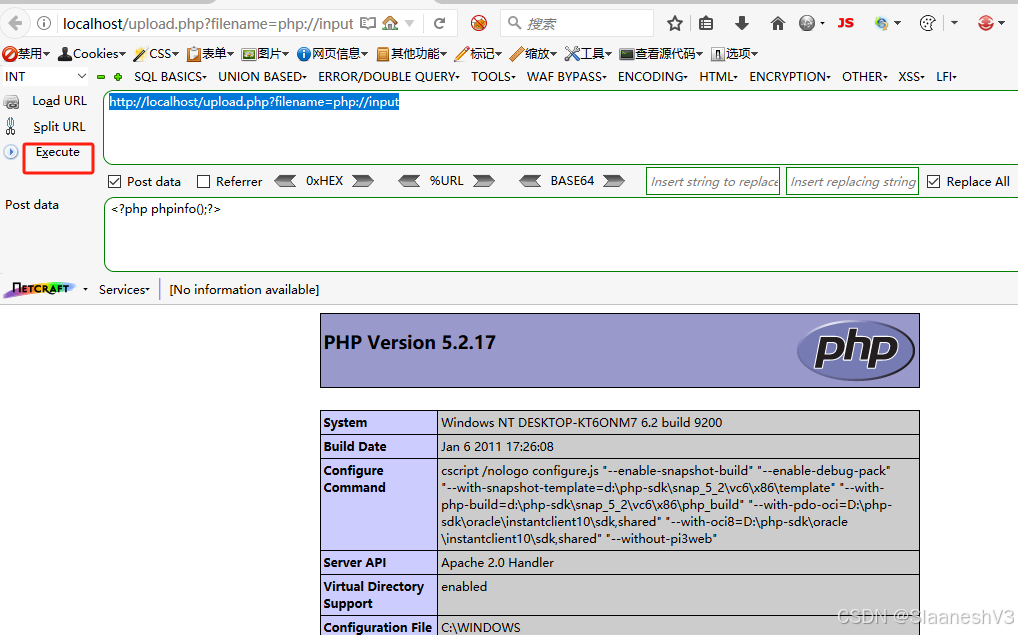The height and width of the screenshot is (635, 1018).
Task: Open the HTML menu in HackBar
Action: tap(719, 77)
